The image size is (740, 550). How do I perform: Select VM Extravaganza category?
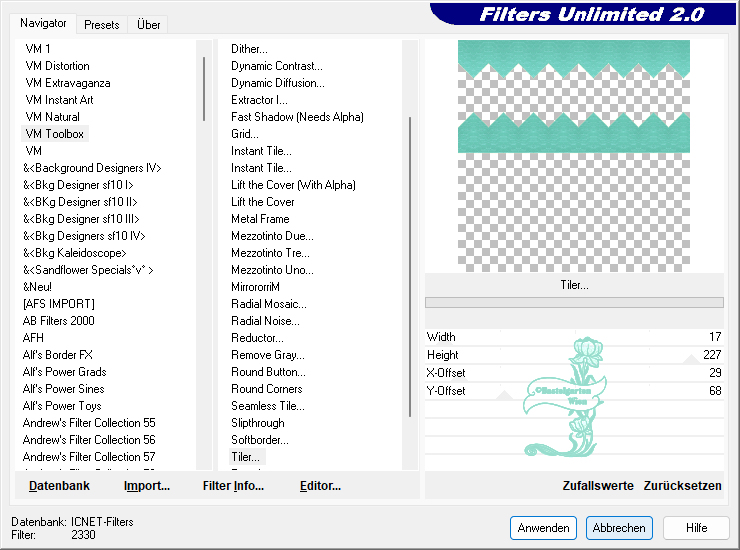(x=68, y=83)
